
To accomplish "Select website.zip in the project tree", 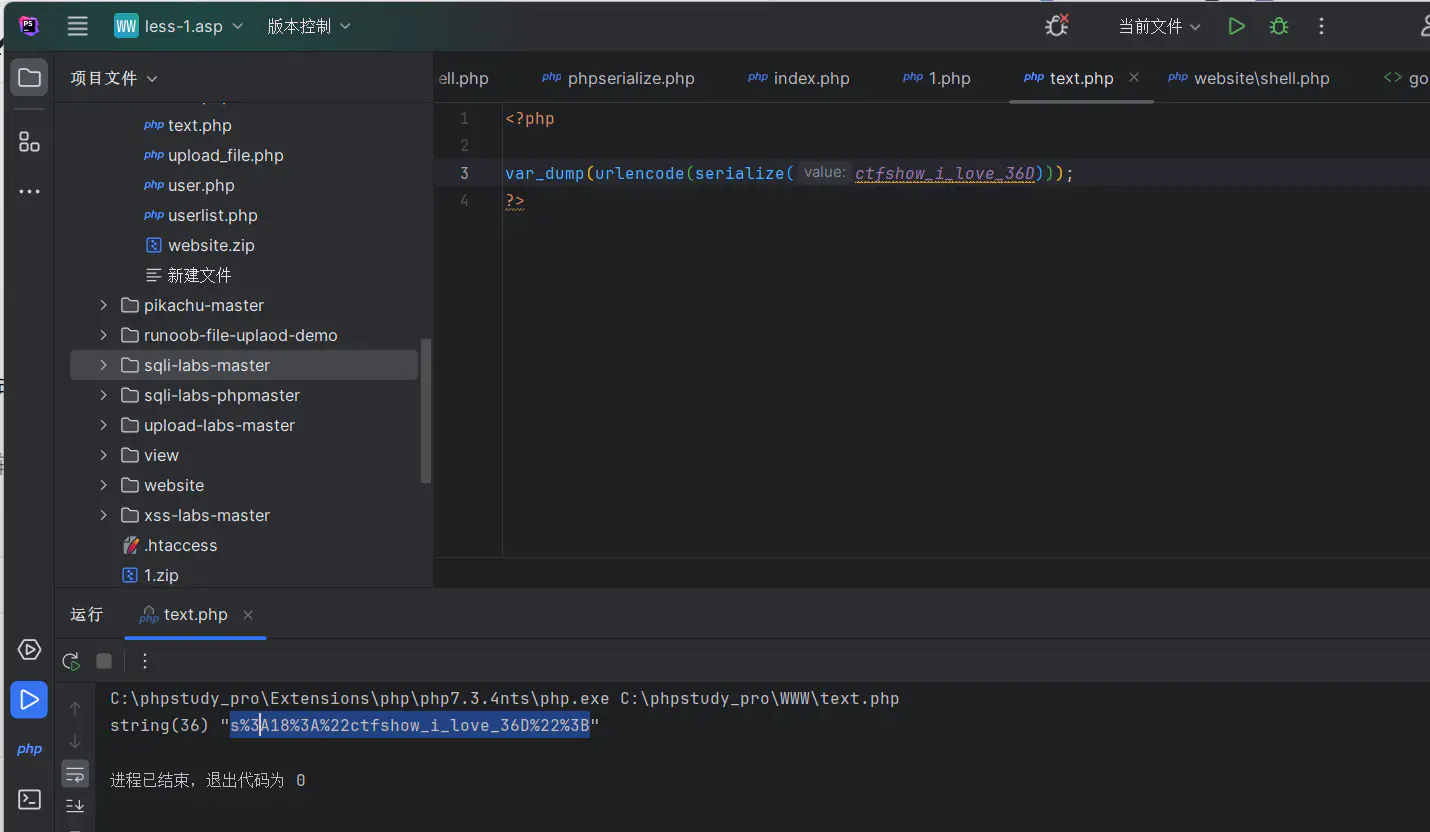I will (x=200, y=245).
